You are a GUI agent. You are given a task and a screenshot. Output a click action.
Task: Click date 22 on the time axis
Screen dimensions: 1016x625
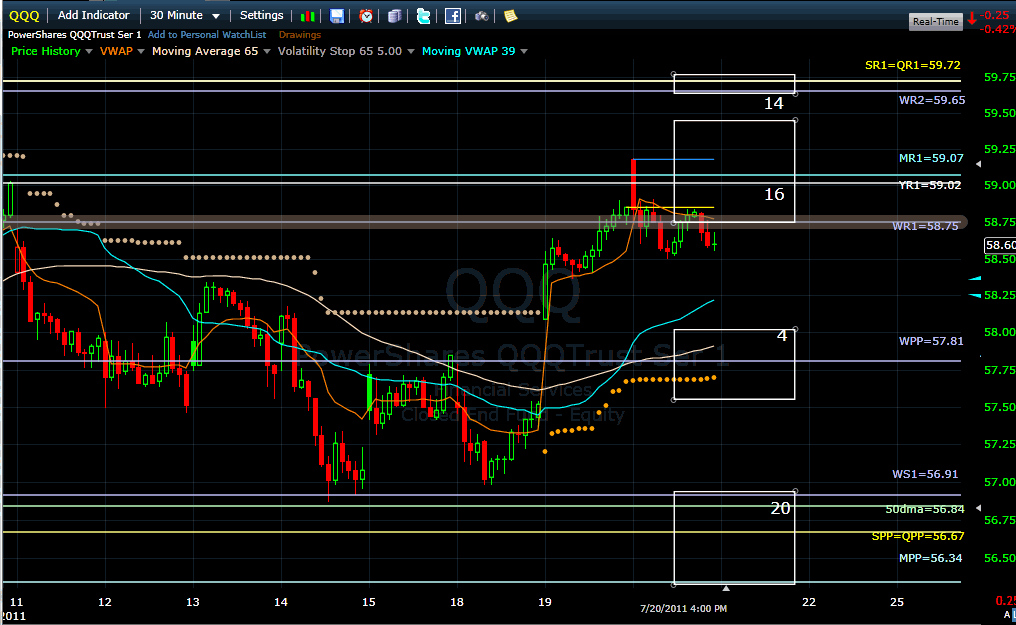[x=809, y=602]
